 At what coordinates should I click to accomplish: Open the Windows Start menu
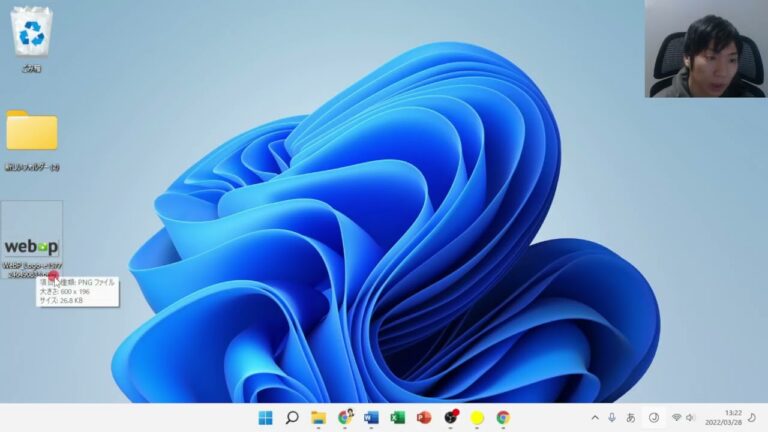265,418
